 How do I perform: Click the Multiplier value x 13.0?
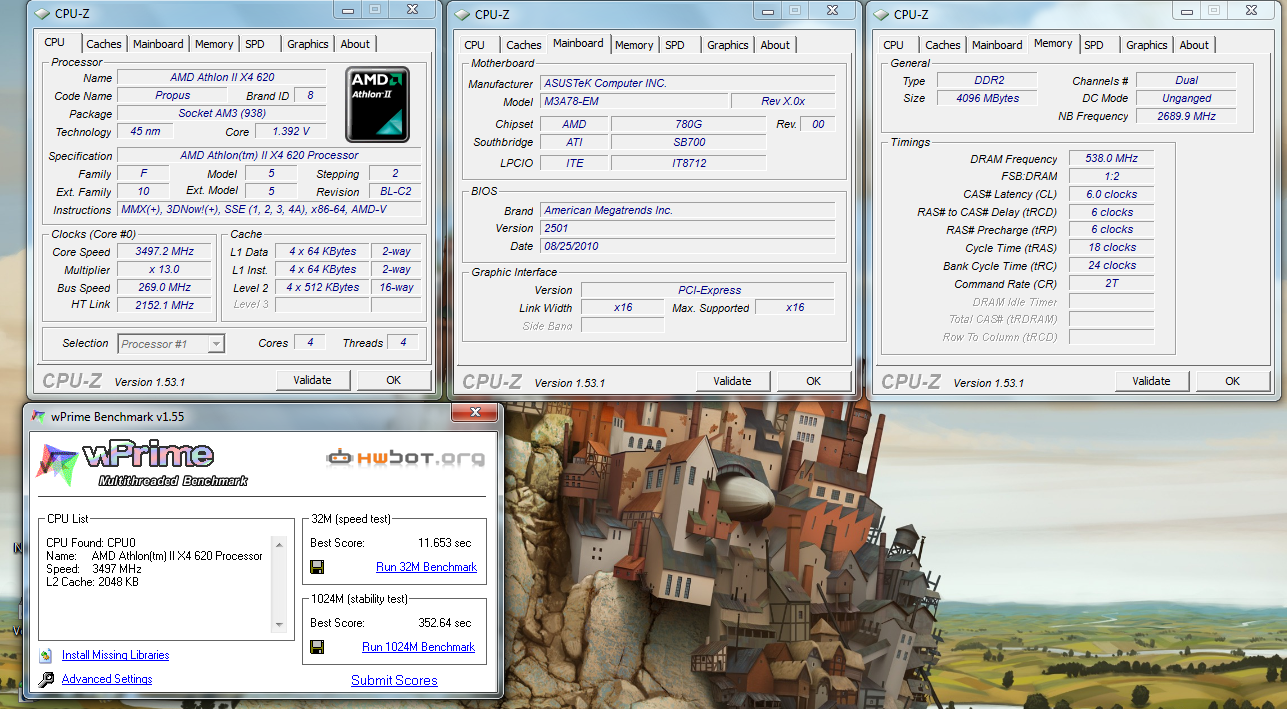[x=164, y=270]
